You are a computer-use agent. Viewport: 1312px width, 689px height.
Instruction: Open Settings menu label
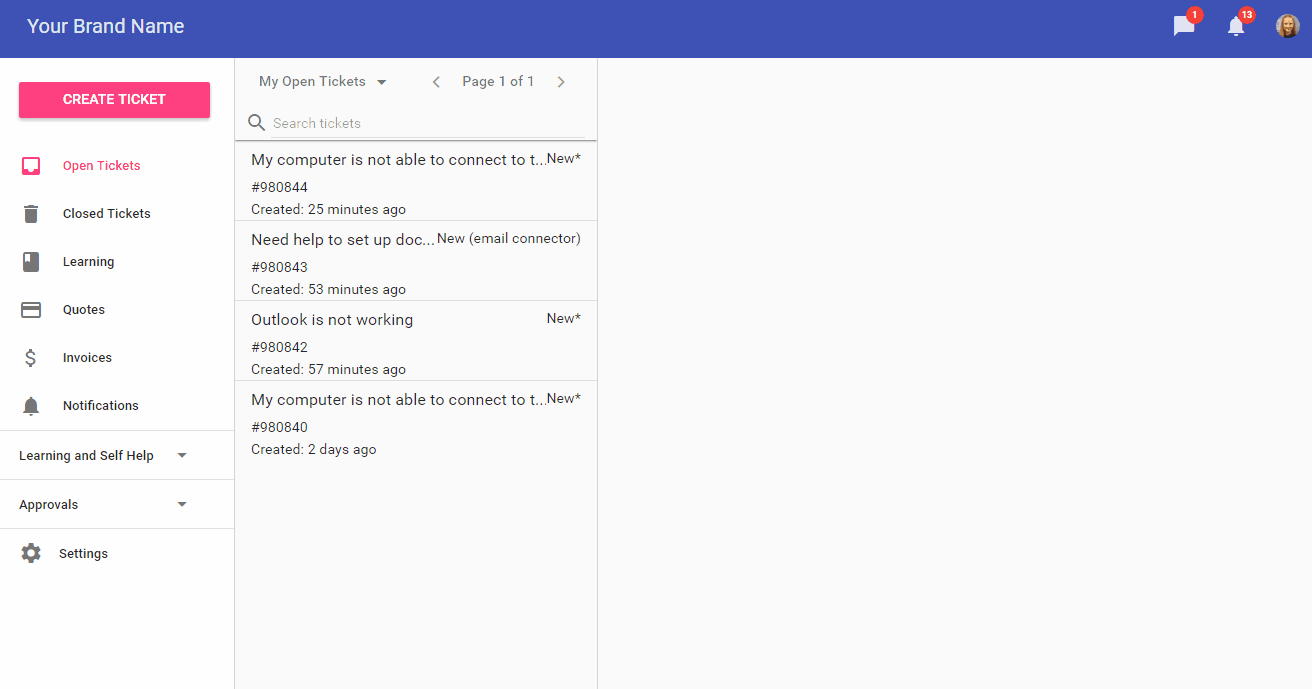tap(84, 554)
